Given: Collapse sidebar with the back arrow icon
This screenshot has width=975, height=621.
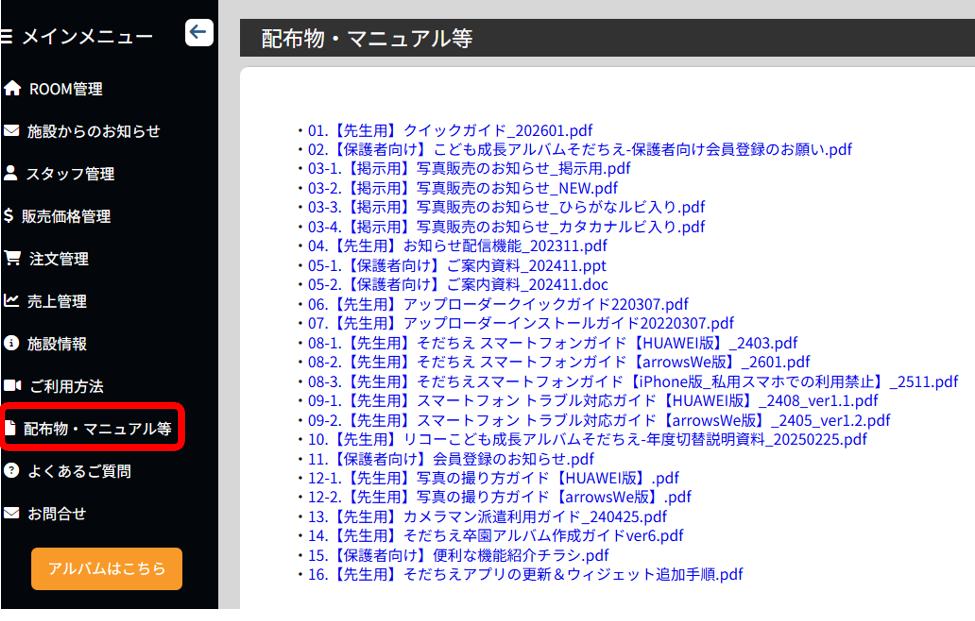Looking at the screenshot, I should click(199, 33).
